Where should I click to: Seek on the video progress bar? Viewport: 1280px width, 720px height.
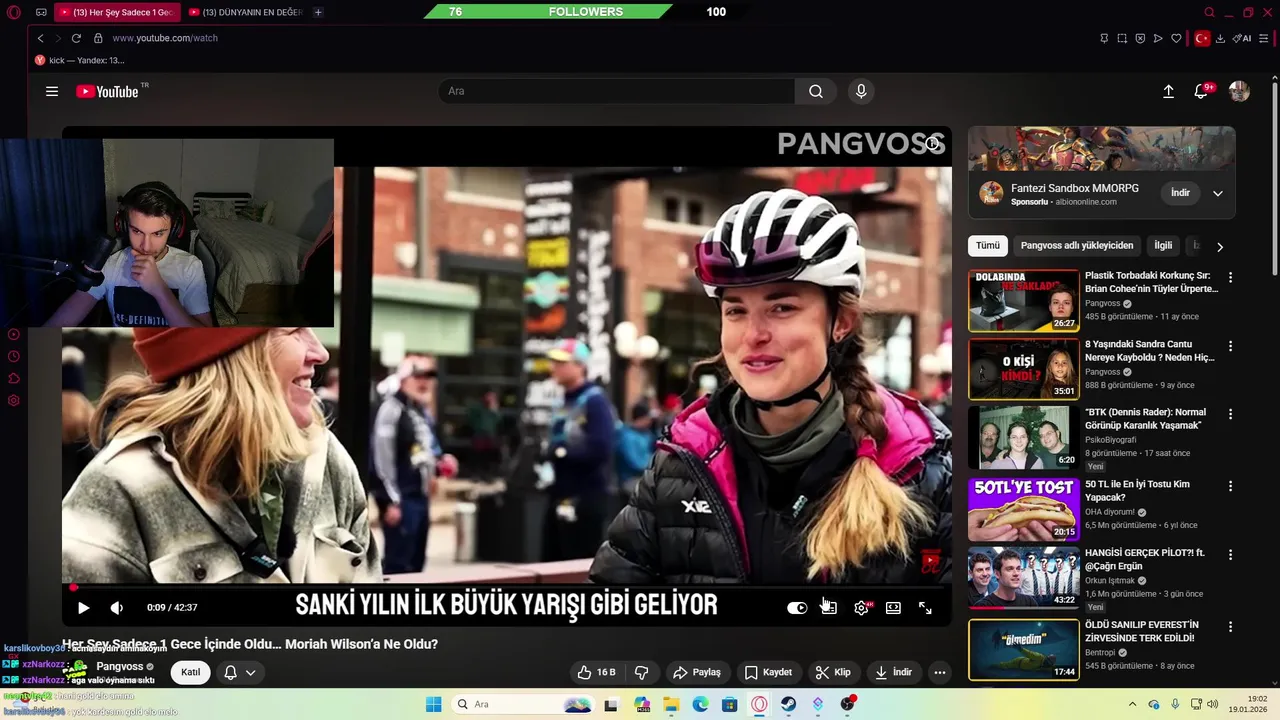click(507, 587)
